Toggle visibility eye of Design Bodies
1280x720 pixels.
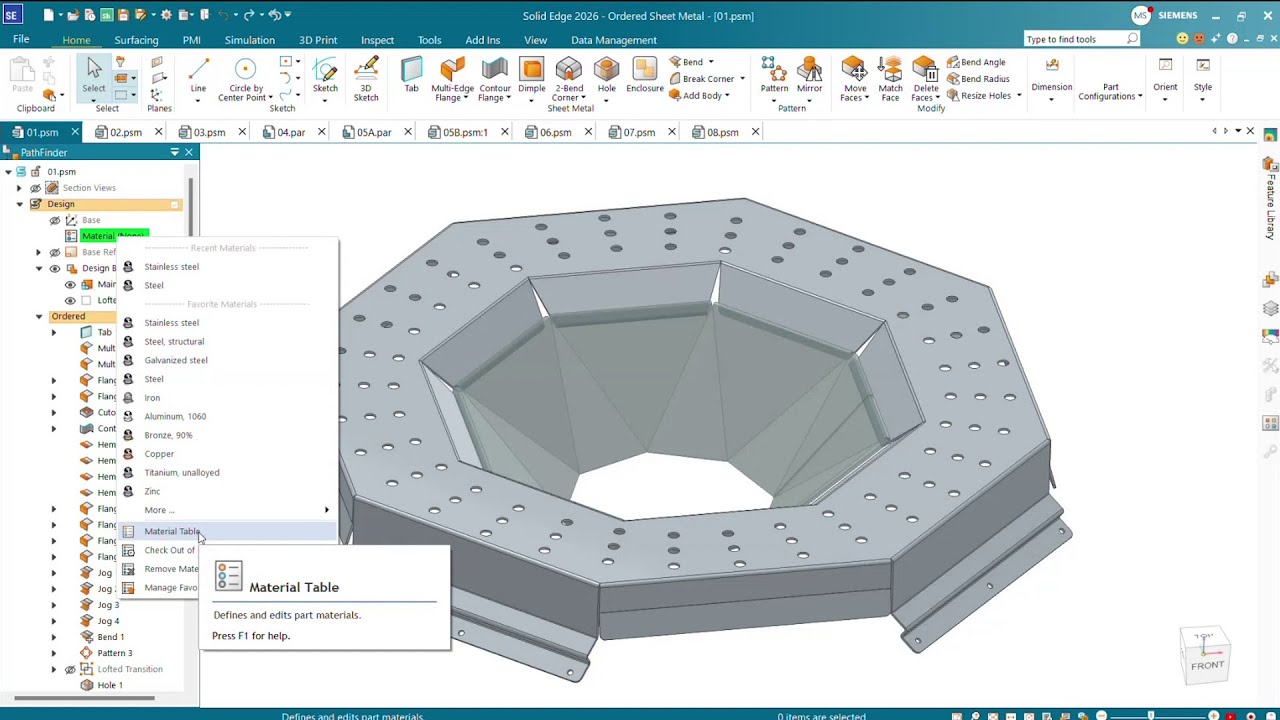coord(55,268)
